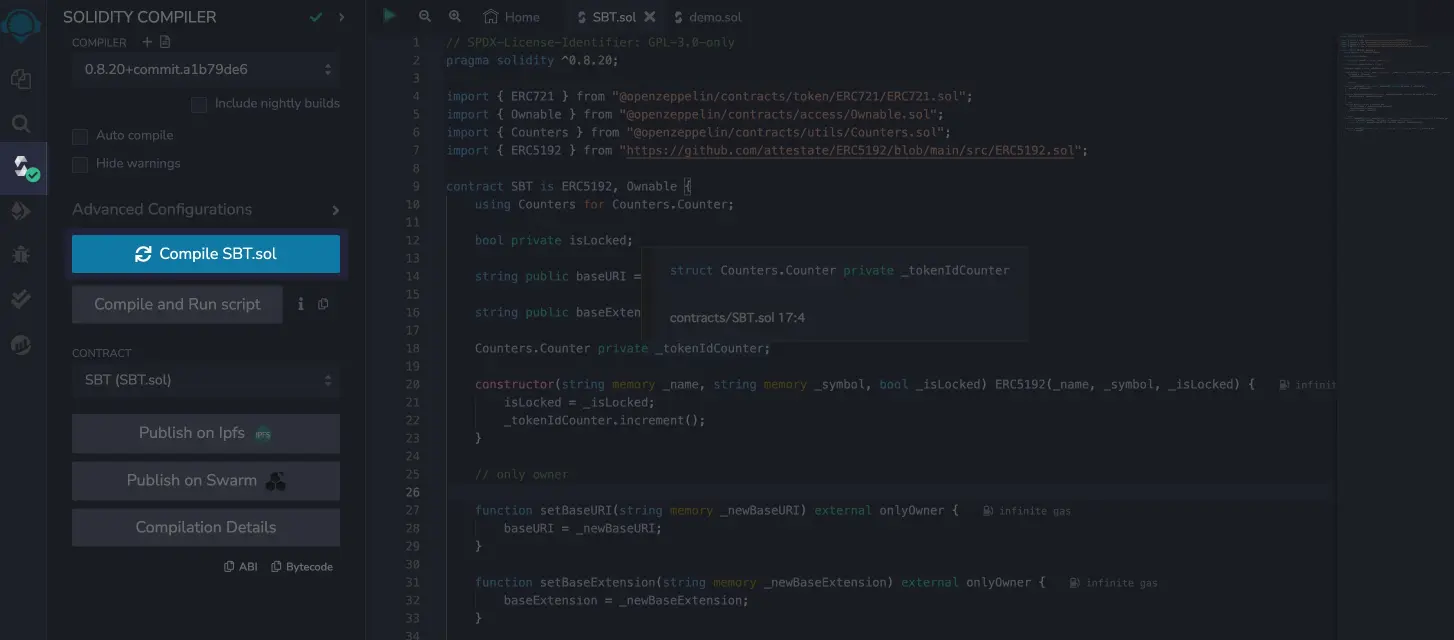Zoom in the editor font size
1454x640 pixels.
[455, 17]
